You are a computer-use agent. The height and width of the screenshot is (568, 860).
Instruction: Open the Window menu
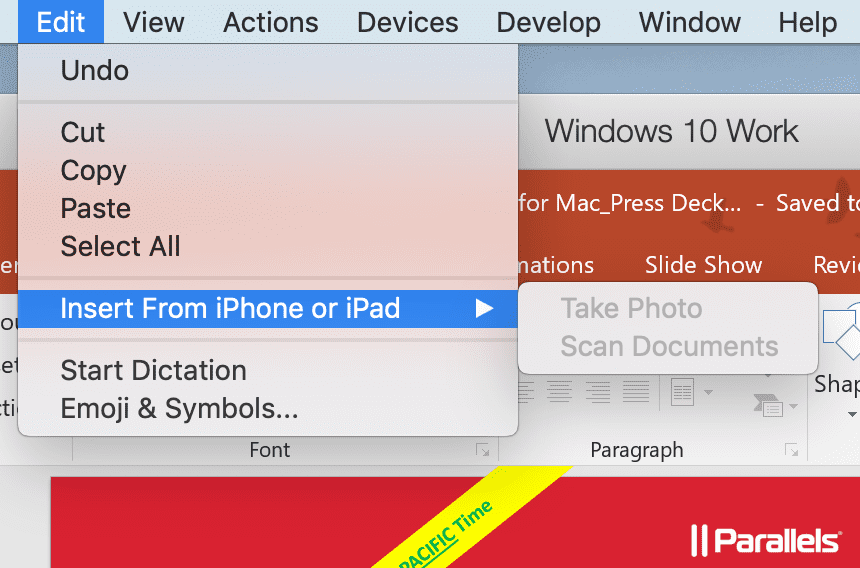[689, 22]
